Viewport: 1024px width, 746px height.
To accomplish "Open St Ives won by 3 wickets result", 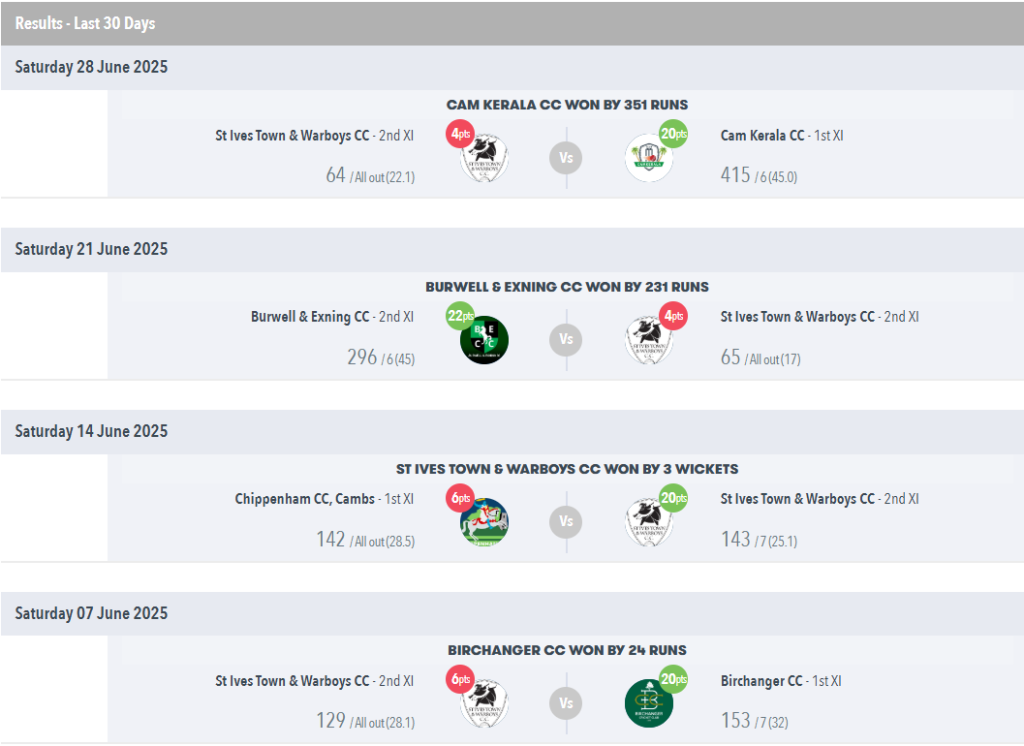I will pos(567,469).
